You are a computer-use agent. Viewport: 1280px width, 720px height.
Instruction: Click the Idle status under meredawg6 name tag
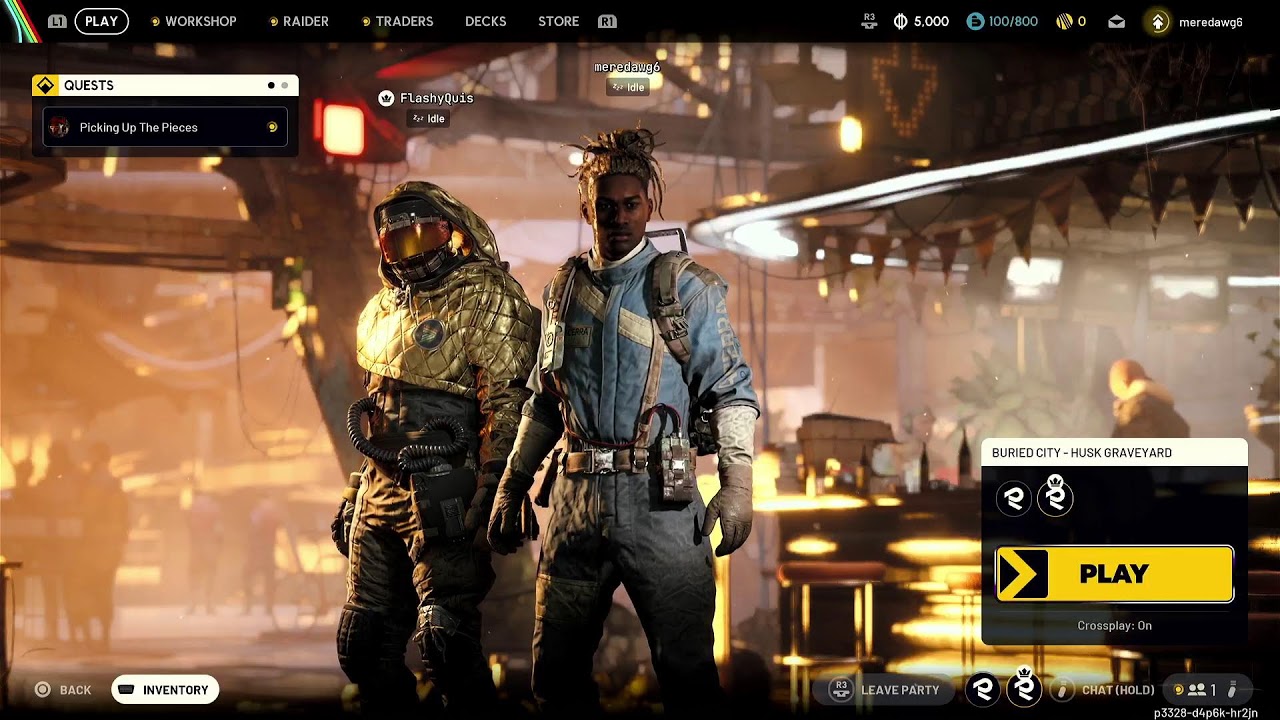coord(627,87)
